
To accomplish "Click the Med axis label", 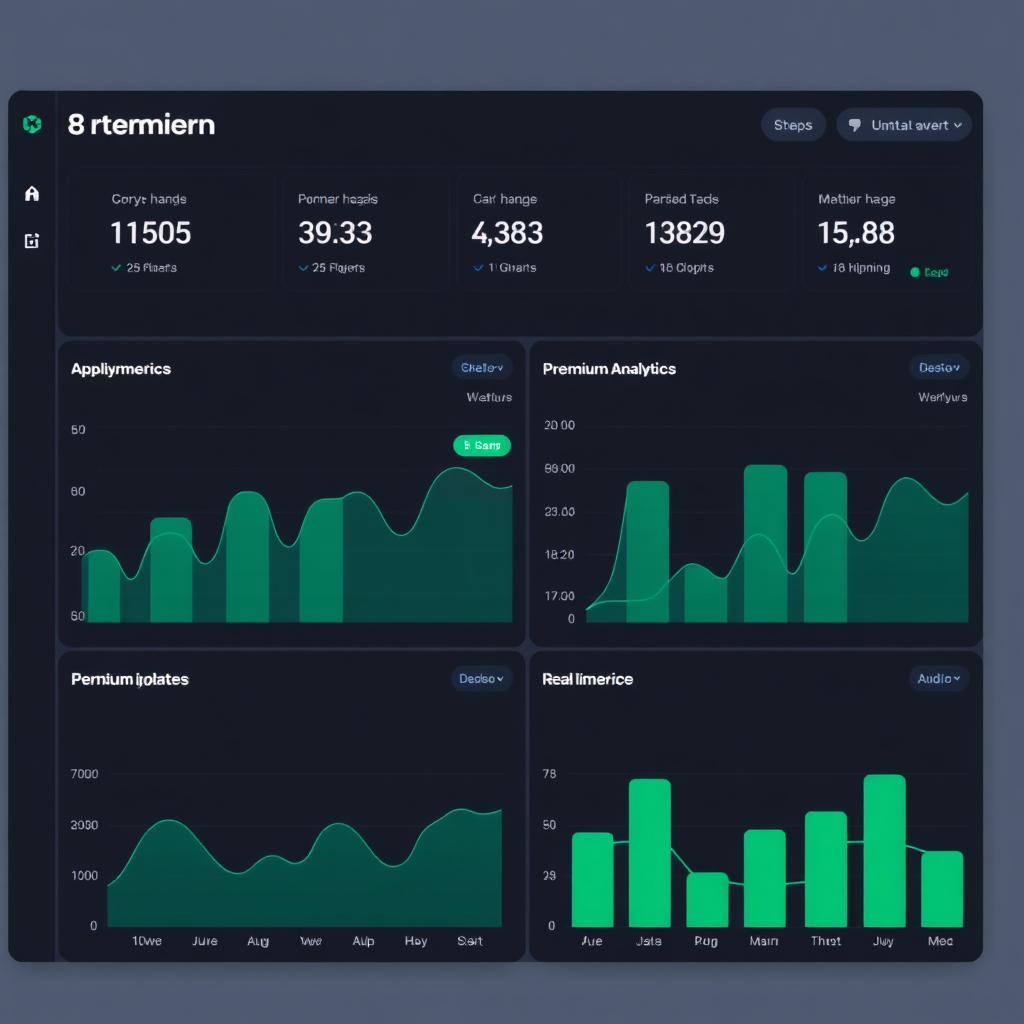I will (940, 941).
